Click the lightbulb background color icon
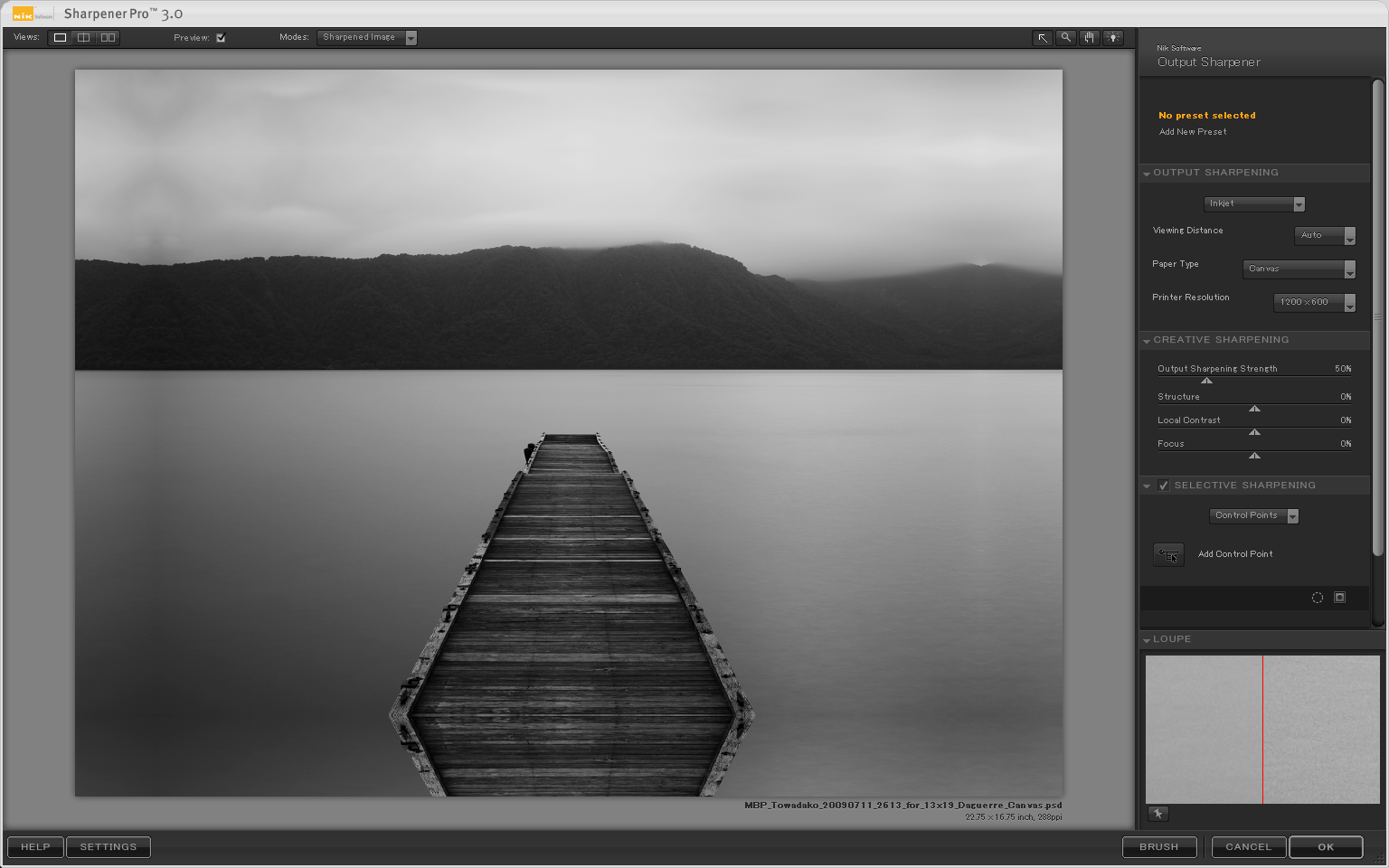1389x868 pixels. click(x=1113, y=38)
